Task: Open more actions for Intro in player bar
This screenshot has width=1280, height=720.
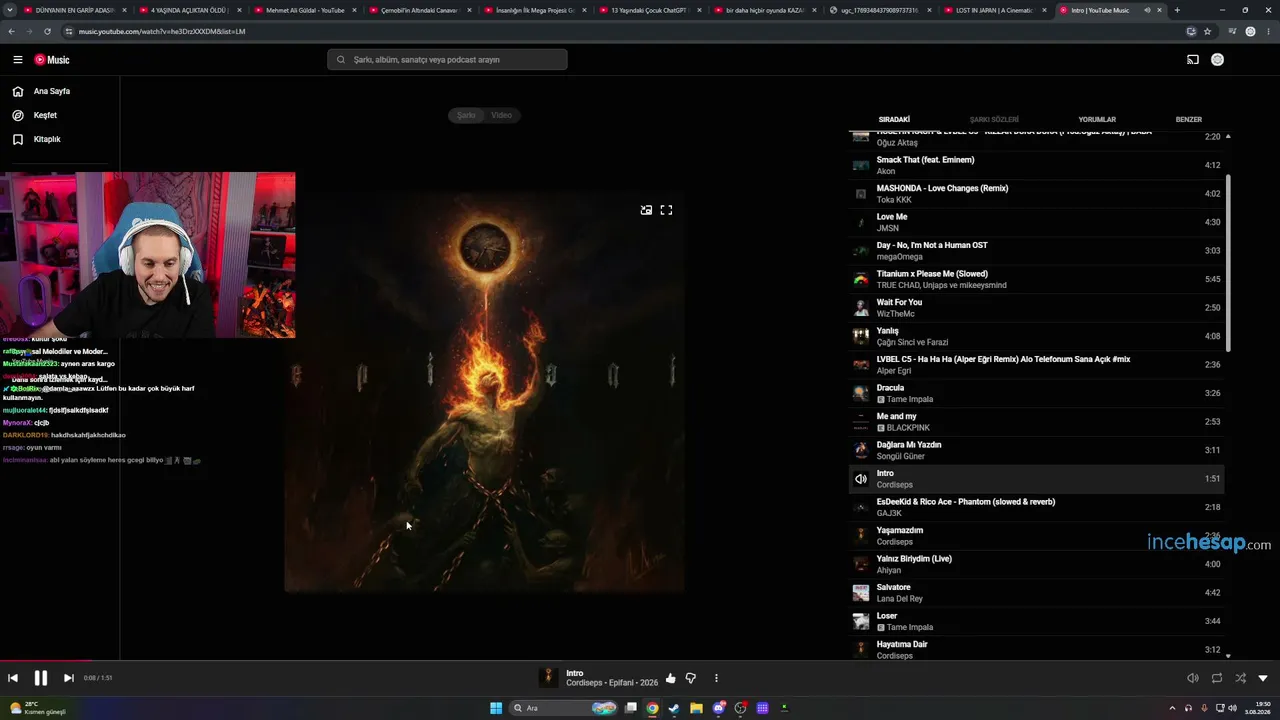Action: point(716,678)
